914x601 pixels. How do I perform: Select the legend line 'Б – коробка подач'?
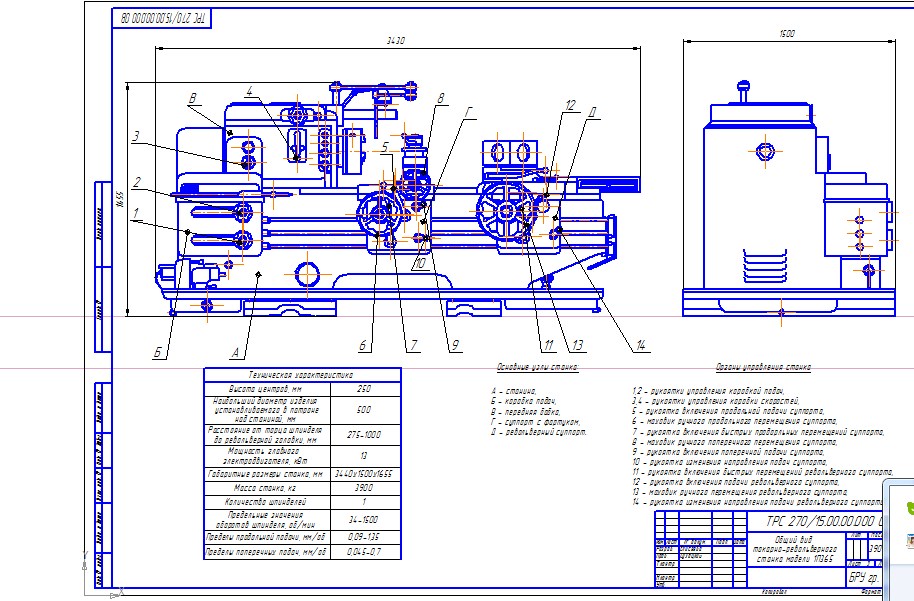pos(523,401)
